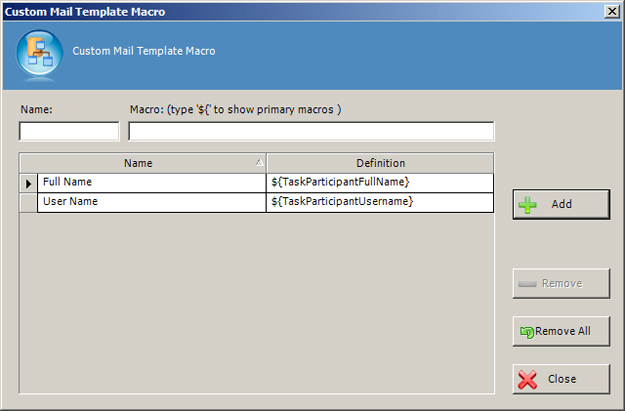Select the row marker beside Full Name
The image size is (625, 411).
point(29,183)
